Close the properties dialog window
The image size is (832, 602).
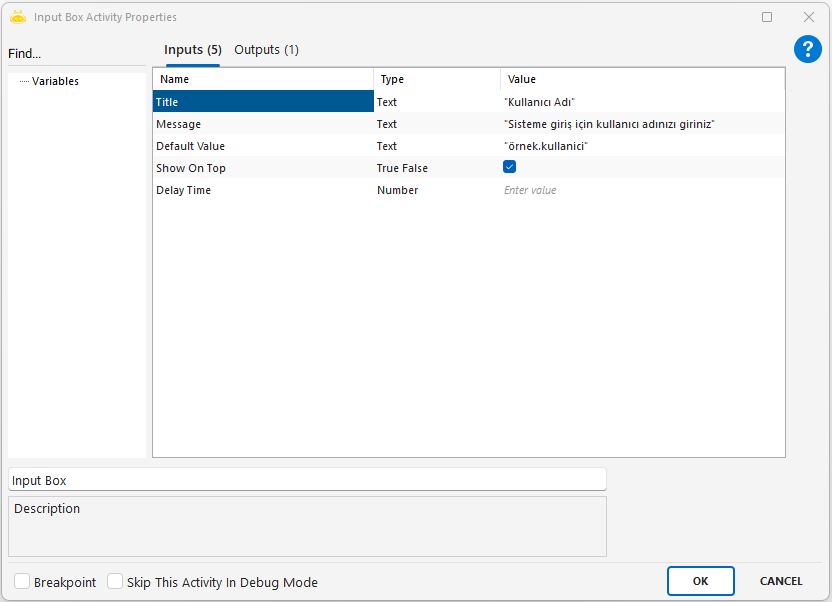pos(808,17)
